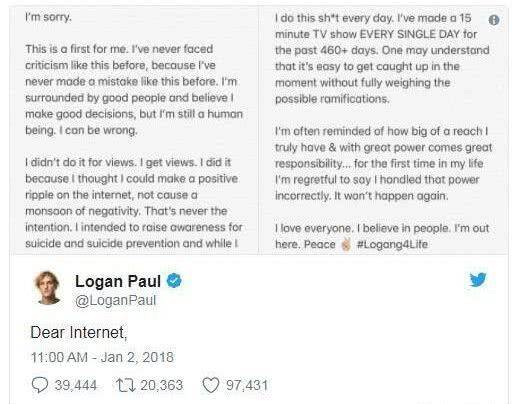Click the "Dear Internet," tweet text

pos(79,333)
